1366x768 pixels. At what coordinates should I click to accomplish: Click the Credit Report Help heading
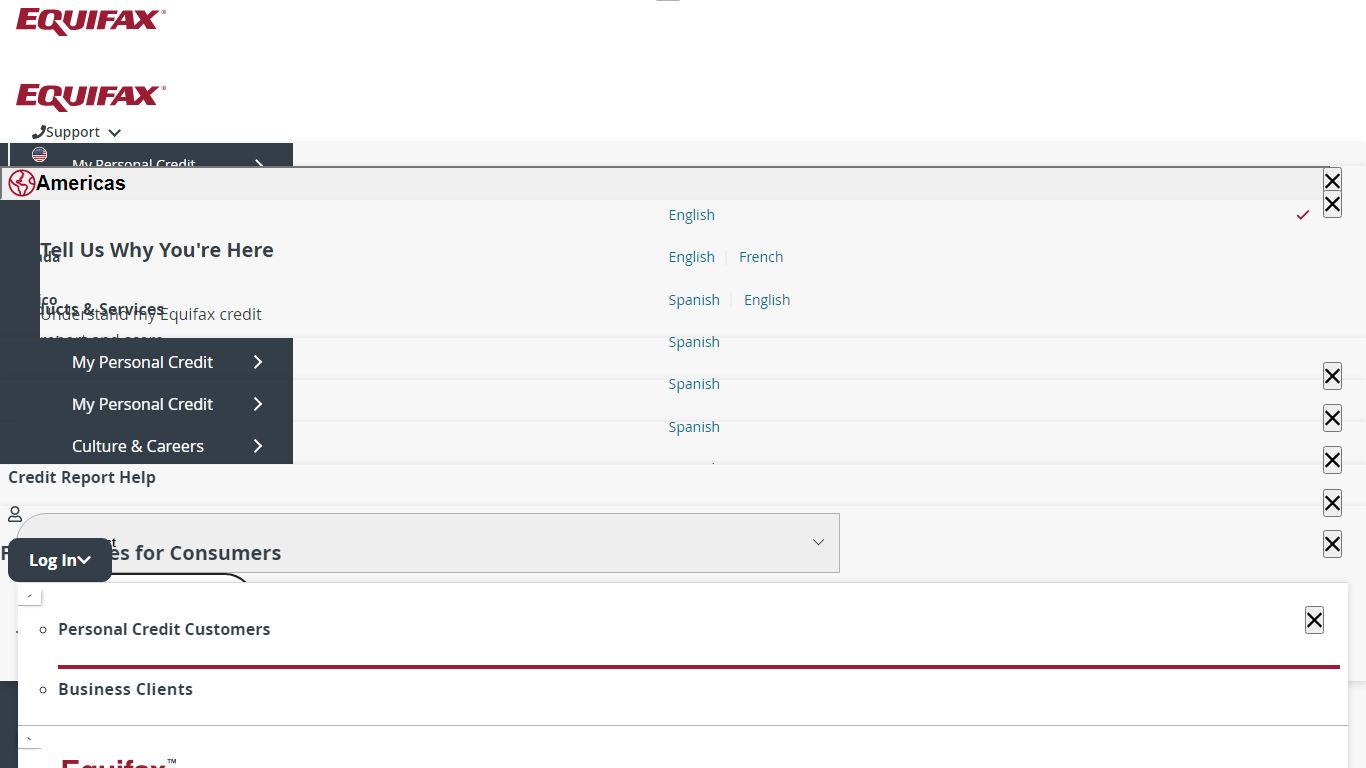[x=82, y=477]
